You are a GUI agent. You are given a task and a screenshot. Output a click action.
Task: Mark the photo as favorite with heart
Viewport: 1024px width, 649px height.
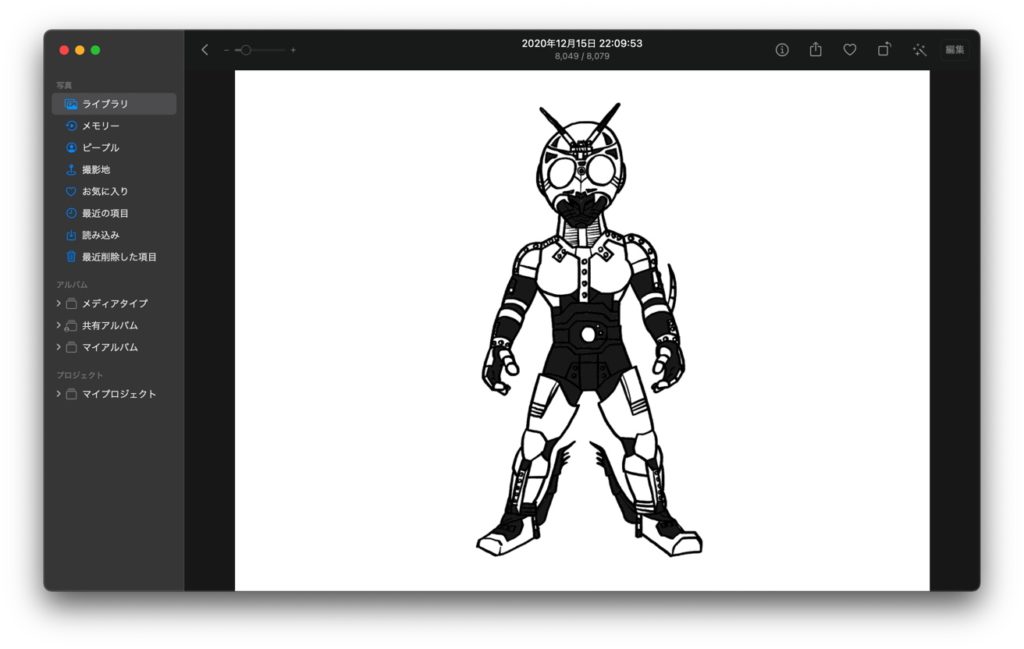click(x=850, y=50)
